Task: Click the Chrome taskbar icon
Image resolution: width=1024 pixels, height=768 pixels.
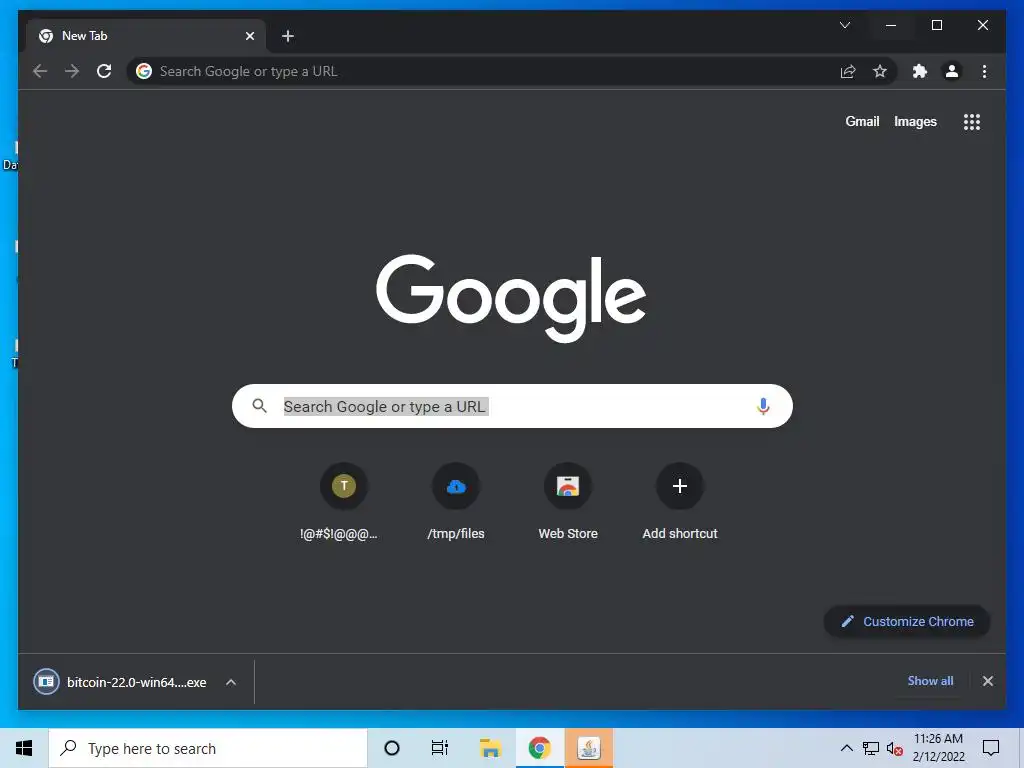Action: (x=539, y=748)
